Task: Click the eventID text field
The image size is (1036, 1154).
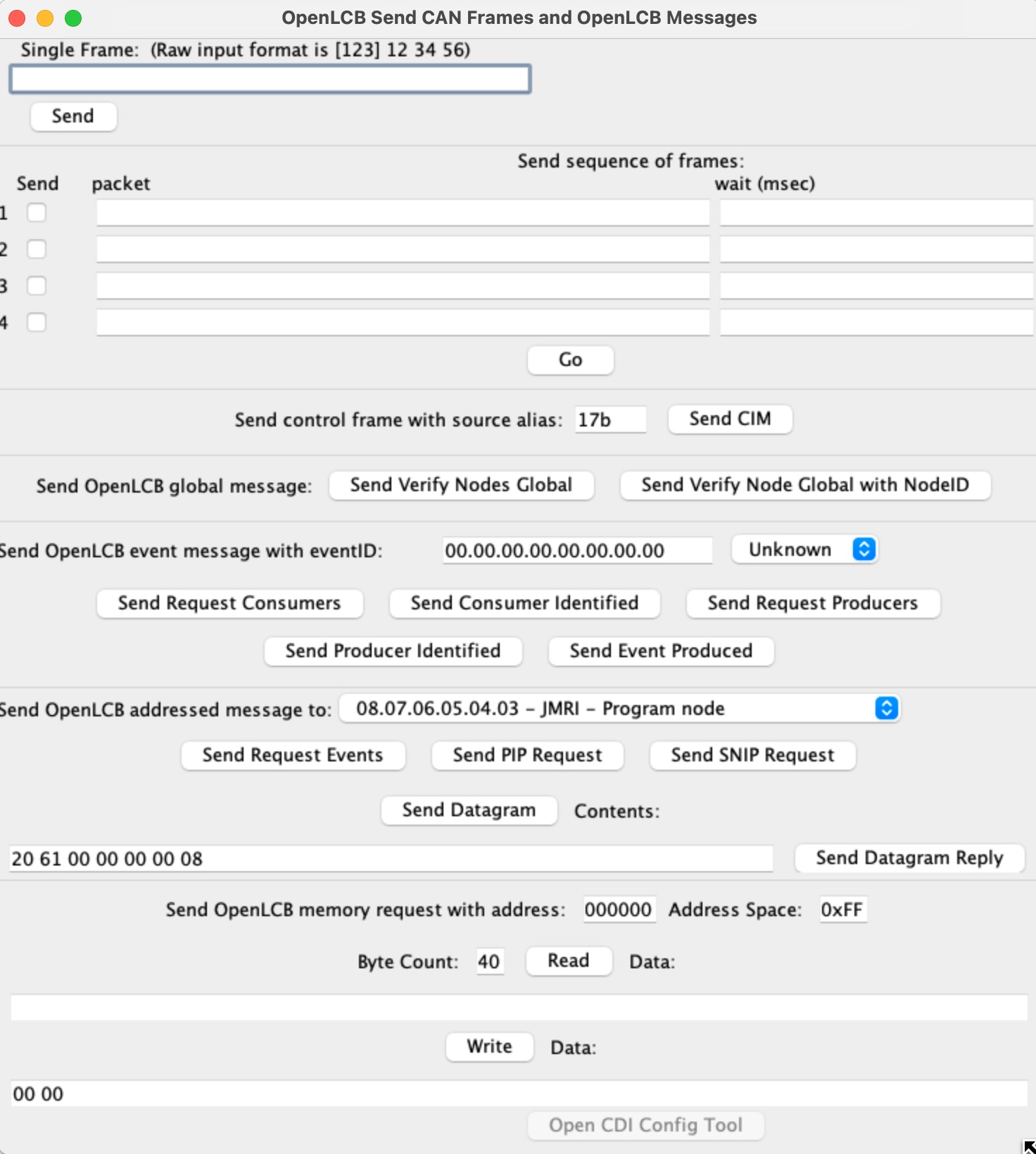Action: click(x=577, y=551)
